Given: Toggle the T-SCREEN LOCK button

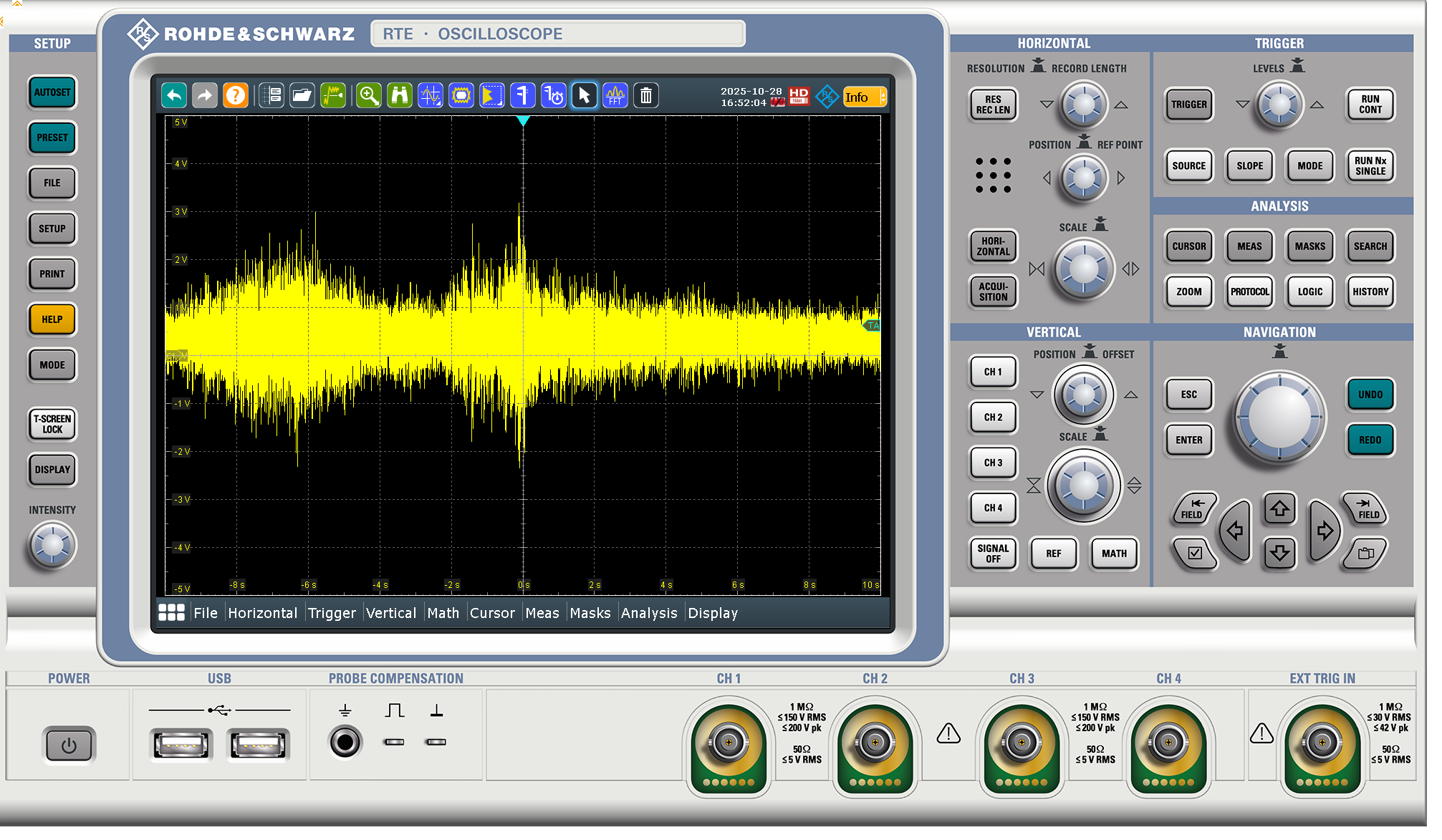Looking at the screenshot, I should pyautogui.click(x=52, y=424).
